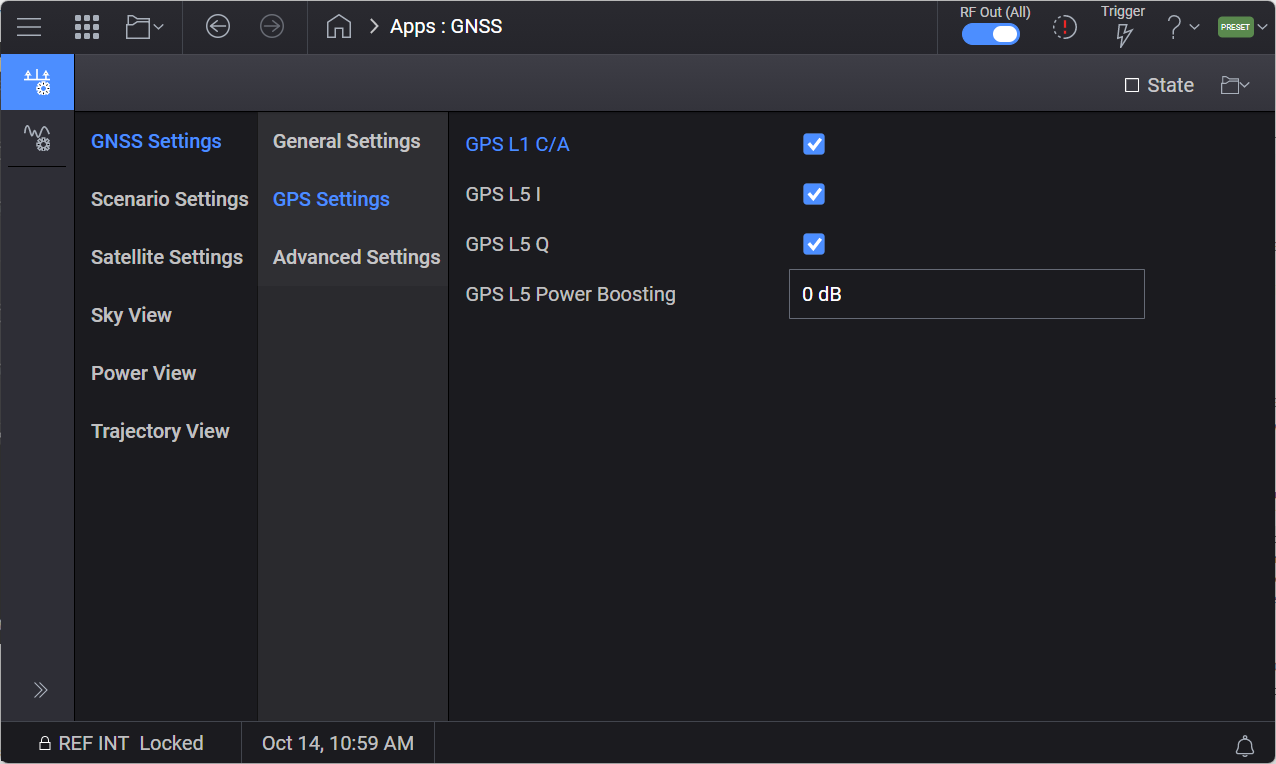Open the Advanced Settings section
Viewport: 1276px width, 764px height.
tap(356, 257)
